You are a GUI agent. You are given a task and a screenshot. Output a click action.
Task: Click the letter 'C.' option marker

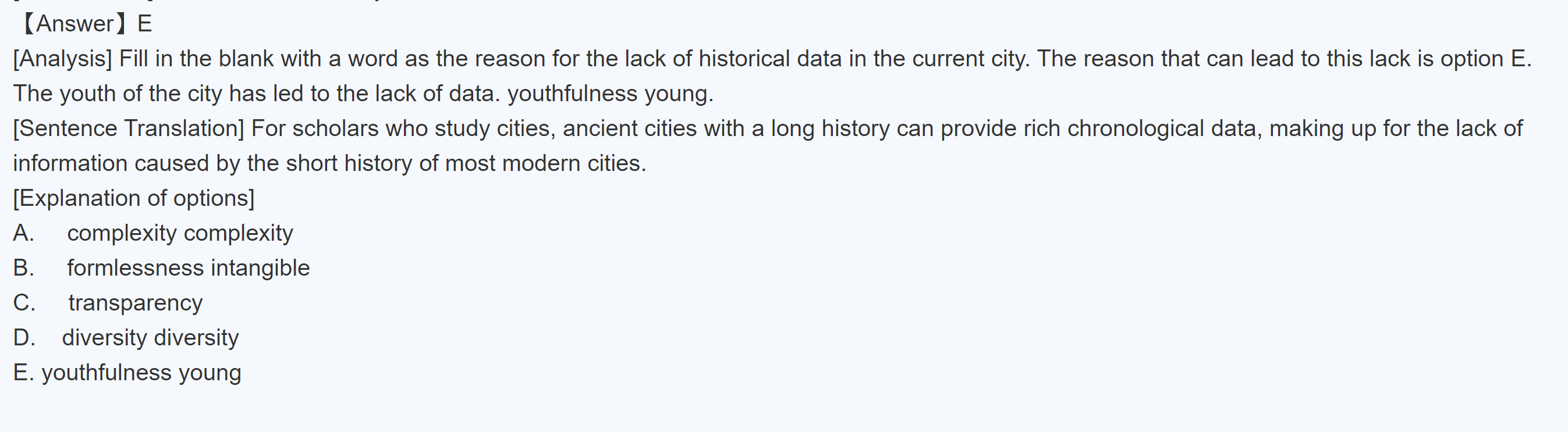point(24,303)
